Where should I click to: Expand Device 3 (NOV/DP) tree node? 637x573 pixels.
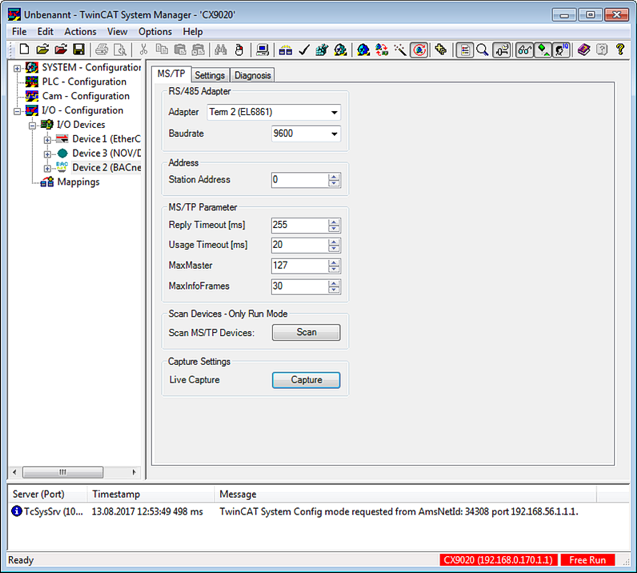coord(47,154)
